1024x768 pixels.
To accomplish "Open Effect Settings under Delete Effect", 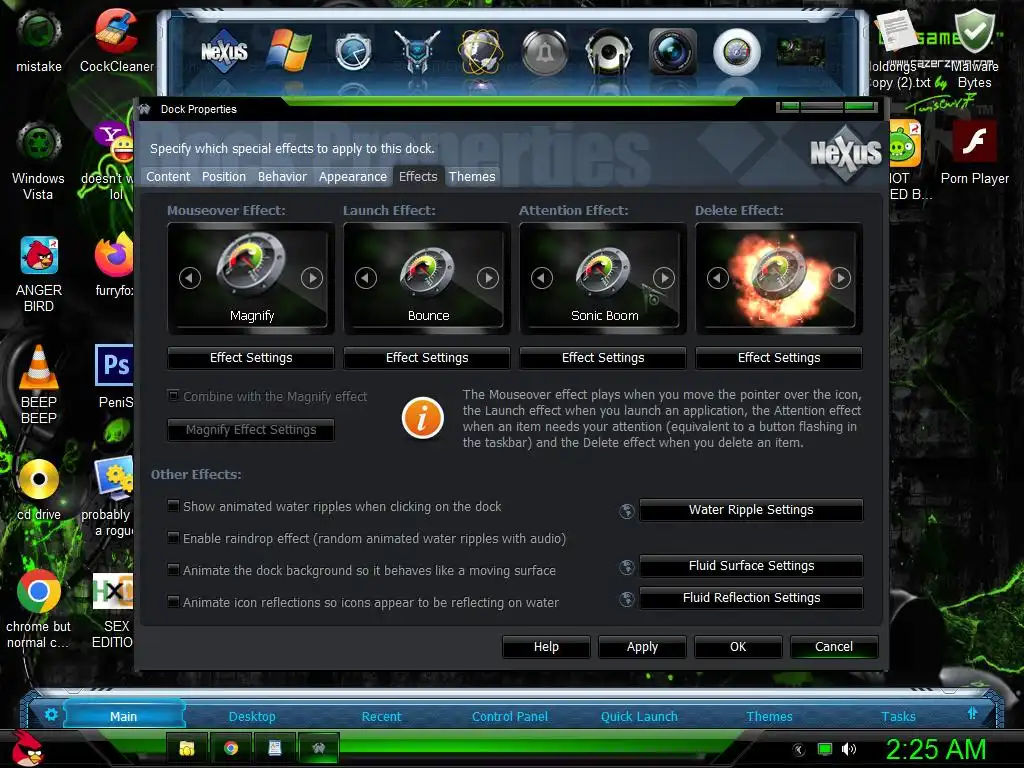I will pos(779,358).
